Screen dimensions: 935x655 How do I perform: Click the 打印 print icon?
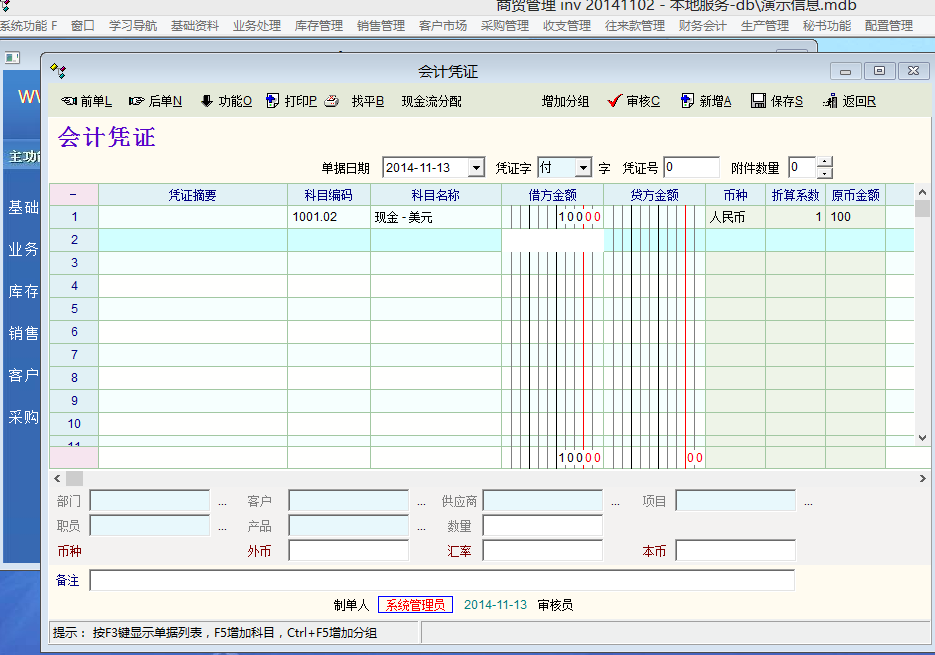[272, 101]
